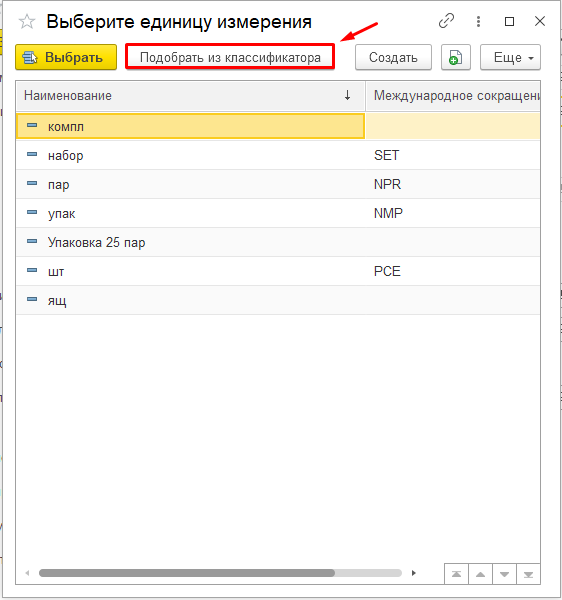The width and height of the screenshot is (562, 600).
Task: Click the Выбрать button
Action: (x=66, y=57)
